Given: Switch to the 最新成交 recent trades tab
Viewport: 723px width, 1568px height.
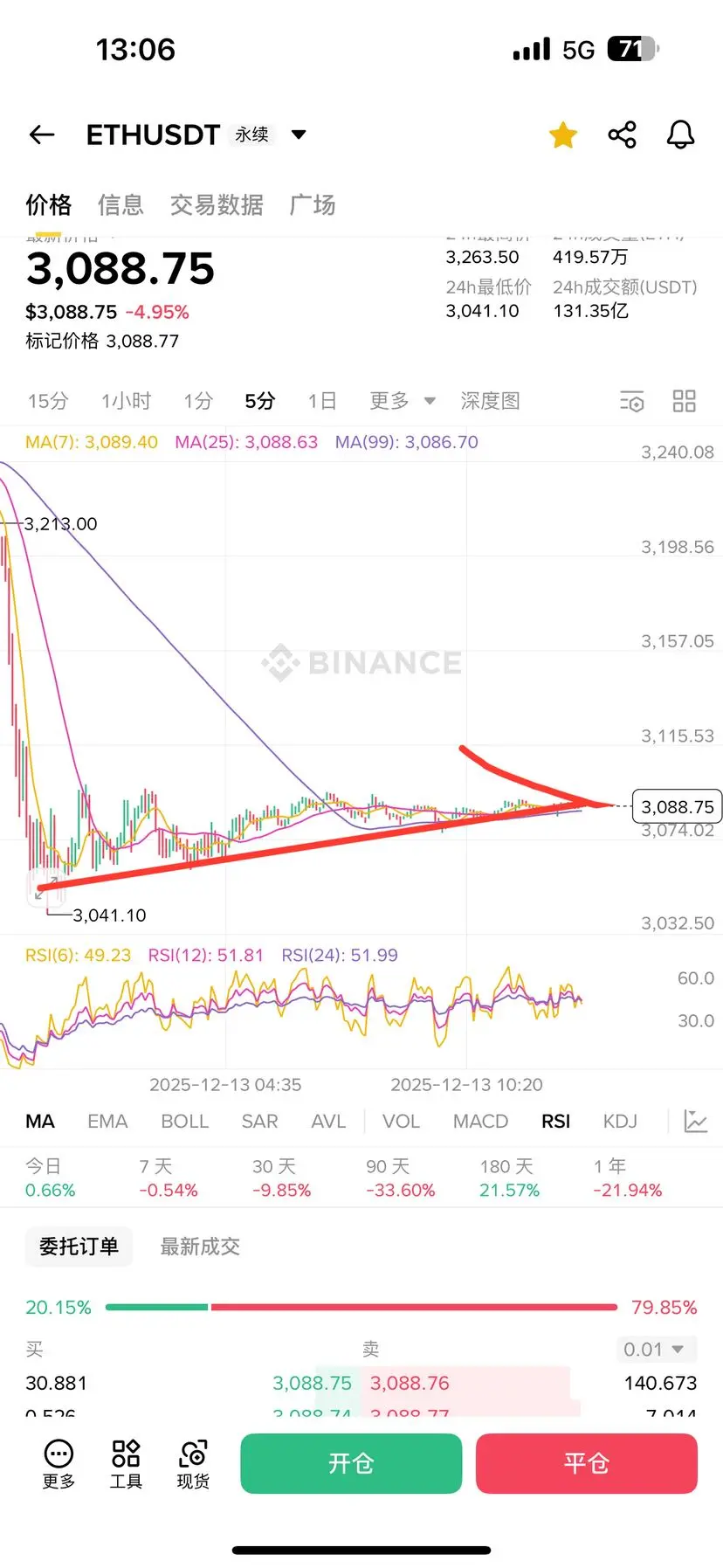Looking at the screenshot, I should tap(200, 1247).
